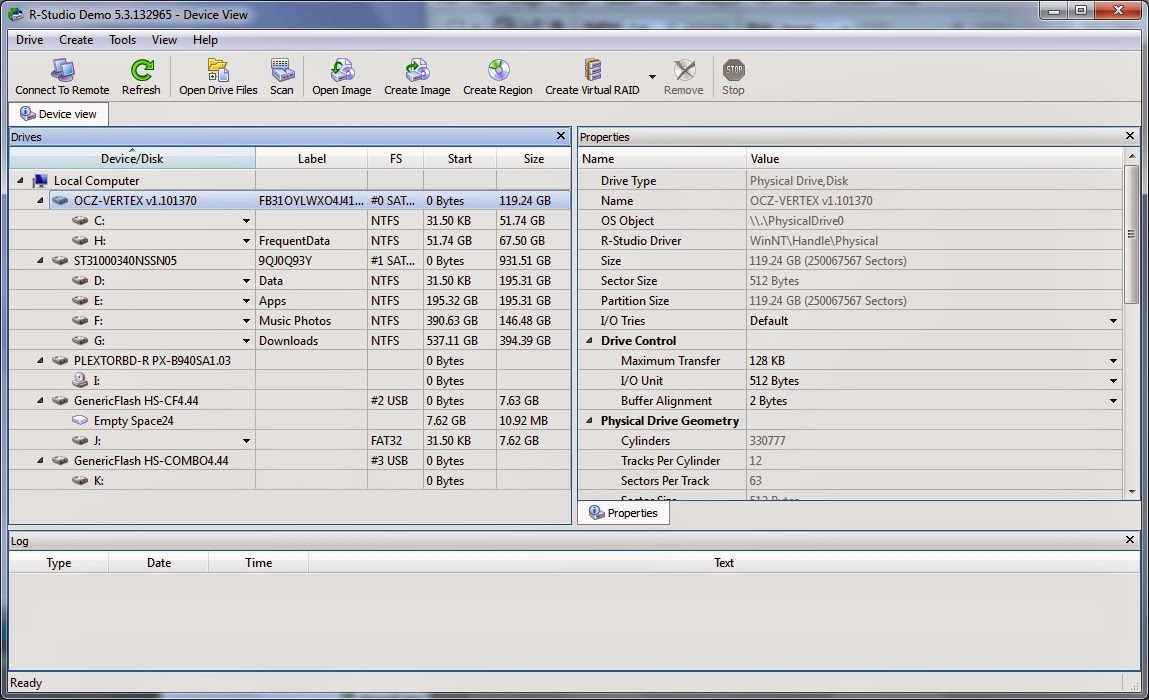Open the dropdown arrow on the E: partition row
The height and width of the screenshot is (700, 1149).
246,301
